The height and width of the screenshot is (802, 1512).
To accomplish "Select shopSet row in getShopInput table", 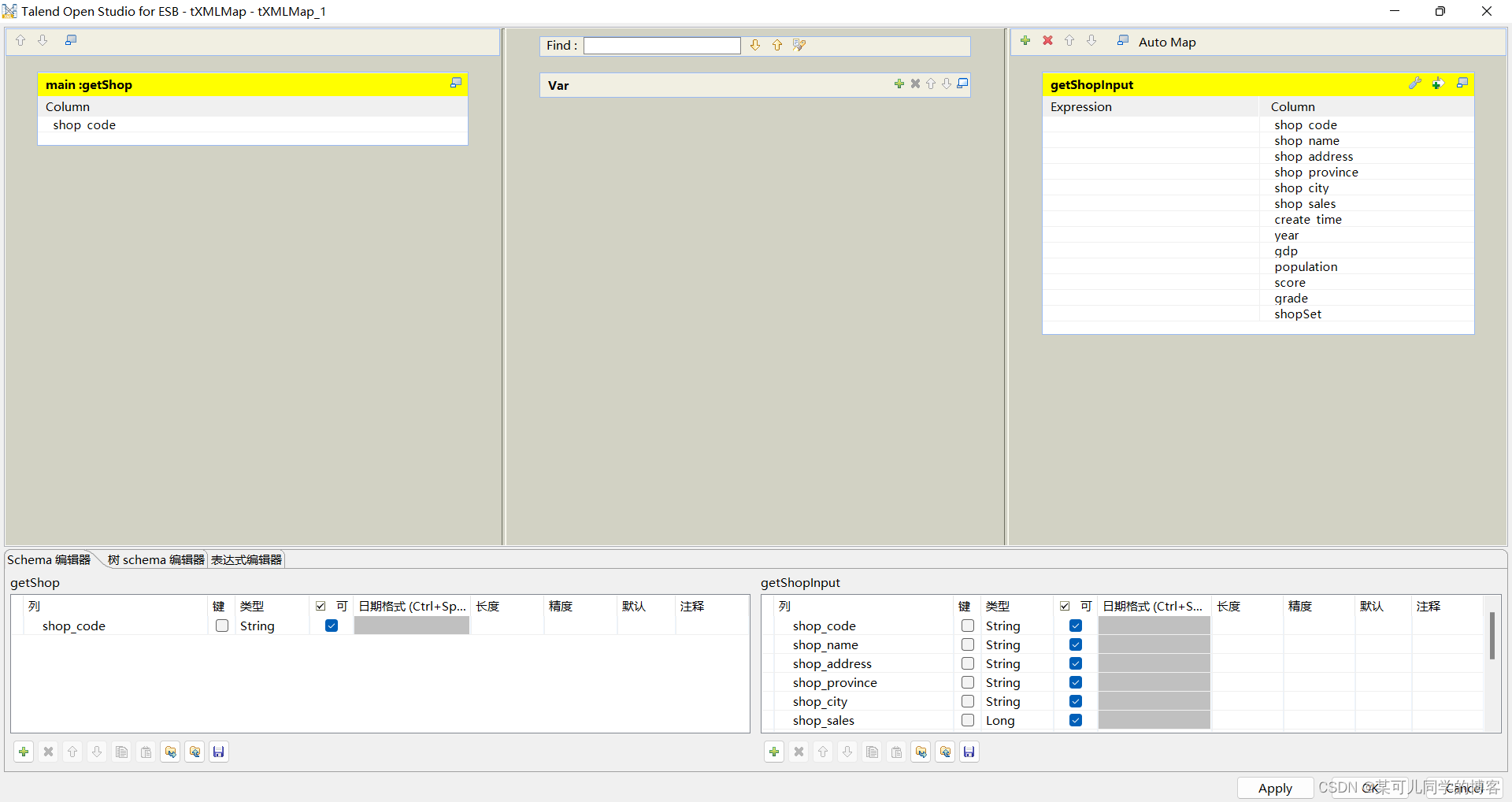I will 1258,314.
